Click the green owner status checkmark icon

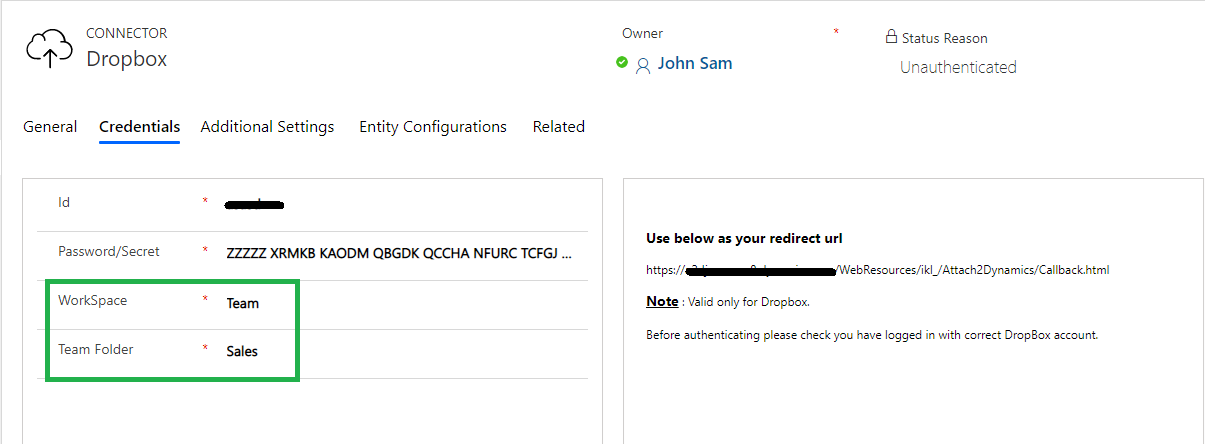pos(622,62)
